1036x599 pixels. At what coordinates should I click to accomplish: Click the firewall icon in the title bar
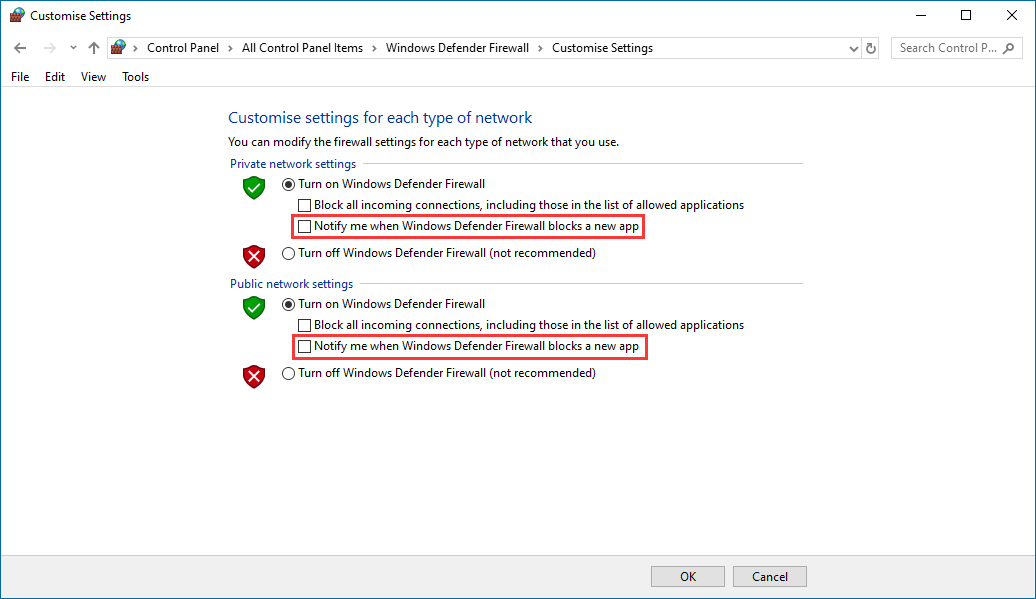pyautogui.click(x=17, y=16)
